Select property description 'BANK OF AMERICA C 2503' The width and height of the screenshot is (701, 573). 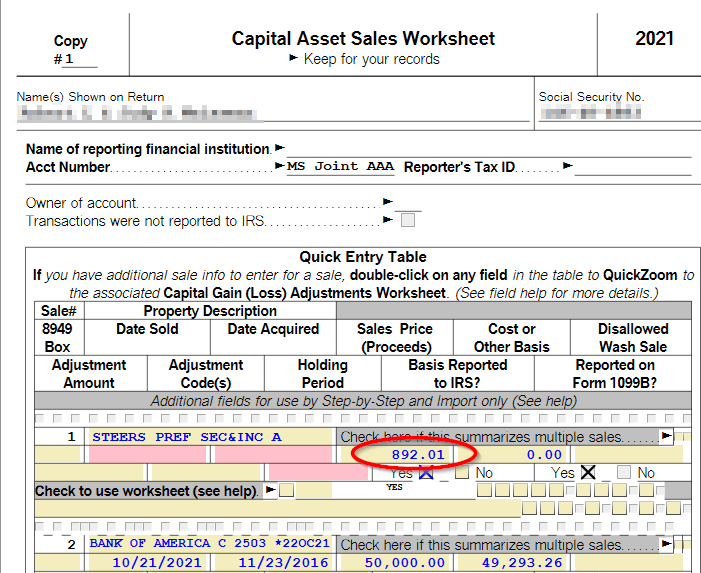point(210,544)
